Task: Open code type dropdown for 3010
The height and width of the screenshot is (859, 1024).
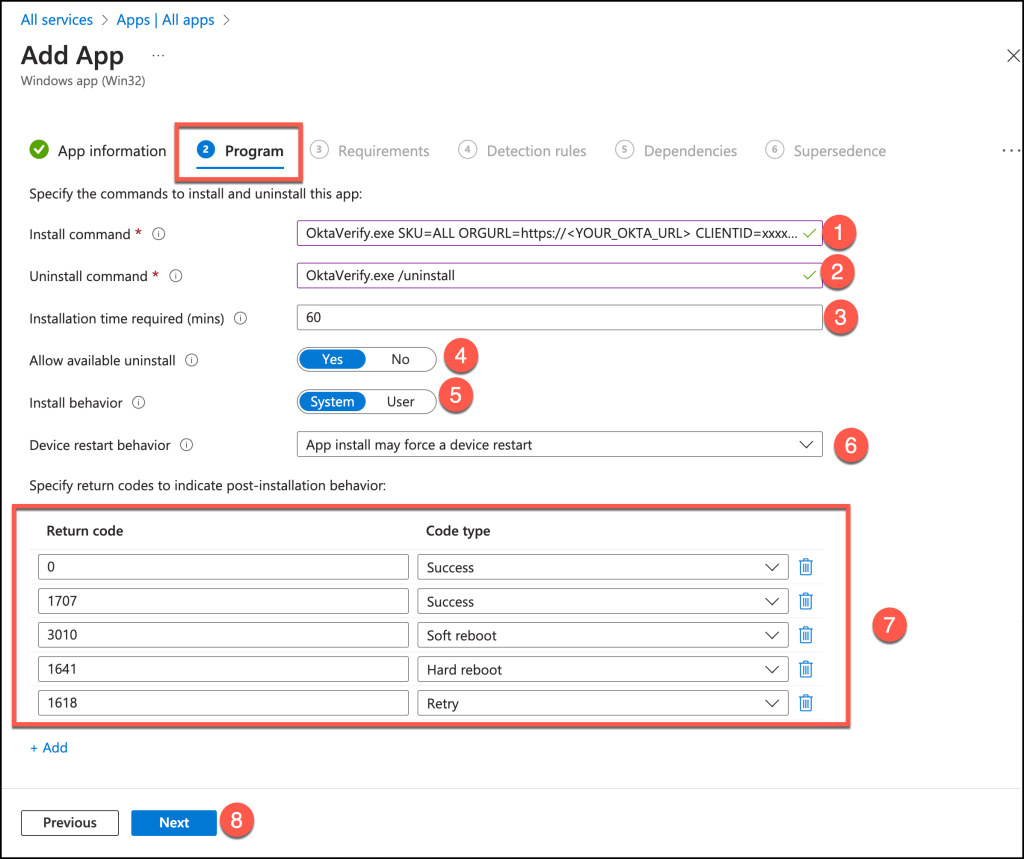Action: tap(602, 635)
